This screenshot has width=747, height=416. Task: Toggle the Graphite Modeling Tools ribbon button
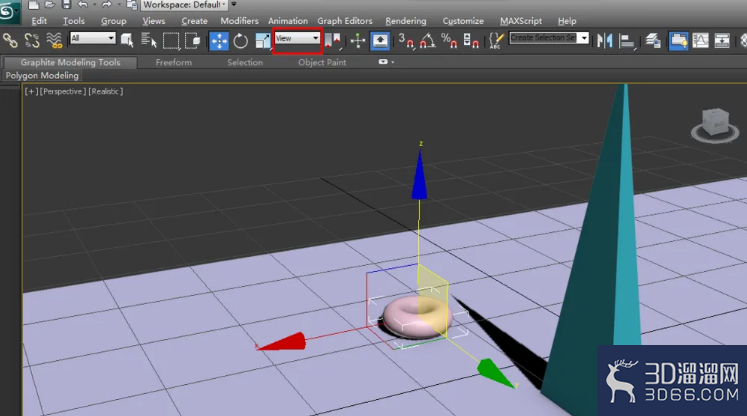point(678,41)
